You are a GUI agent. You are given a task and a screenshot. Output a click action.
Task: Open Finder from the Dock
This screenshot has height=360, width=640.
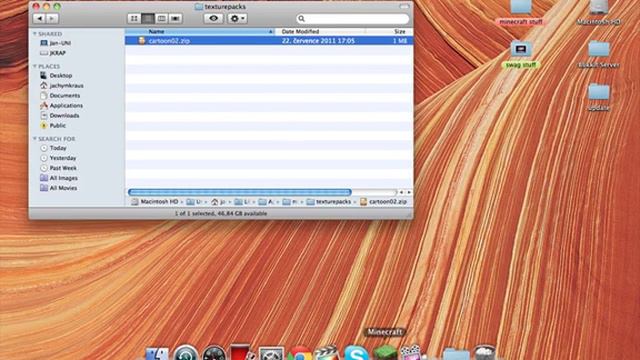point(157,353)
